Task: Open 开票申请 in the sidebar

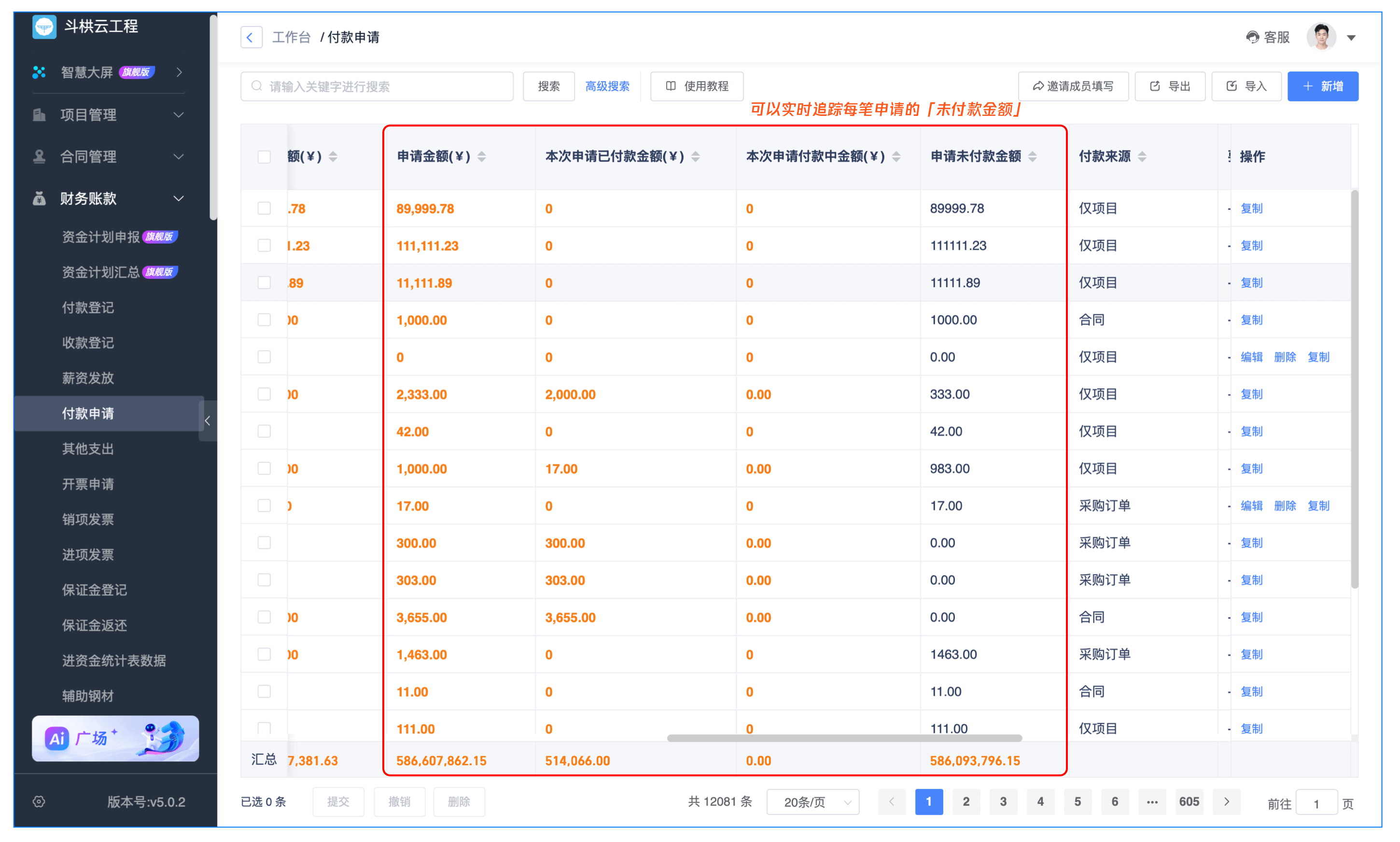Action: 88,484
